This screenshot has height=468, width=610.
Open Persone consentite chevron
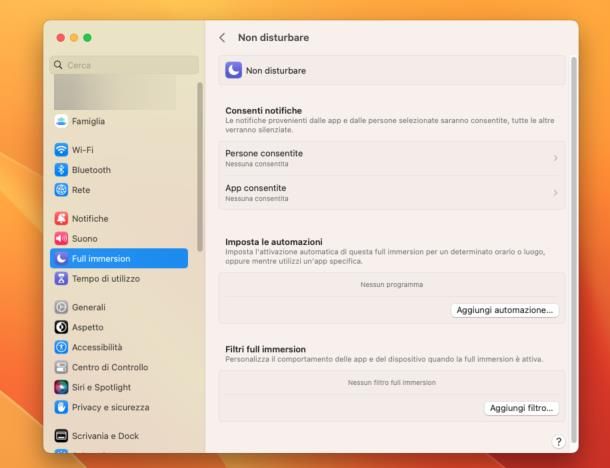556,158
